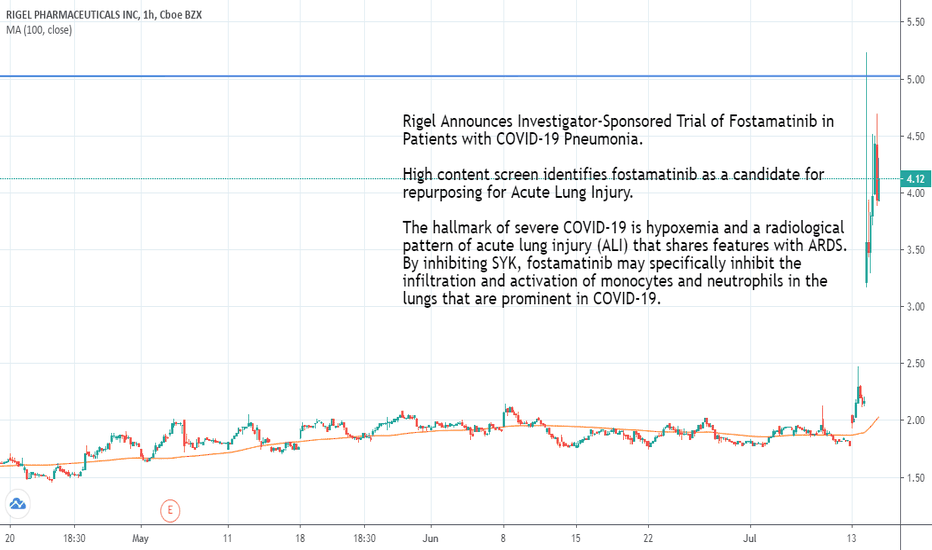Click the 1.50 price axis label

click(915, 477)
